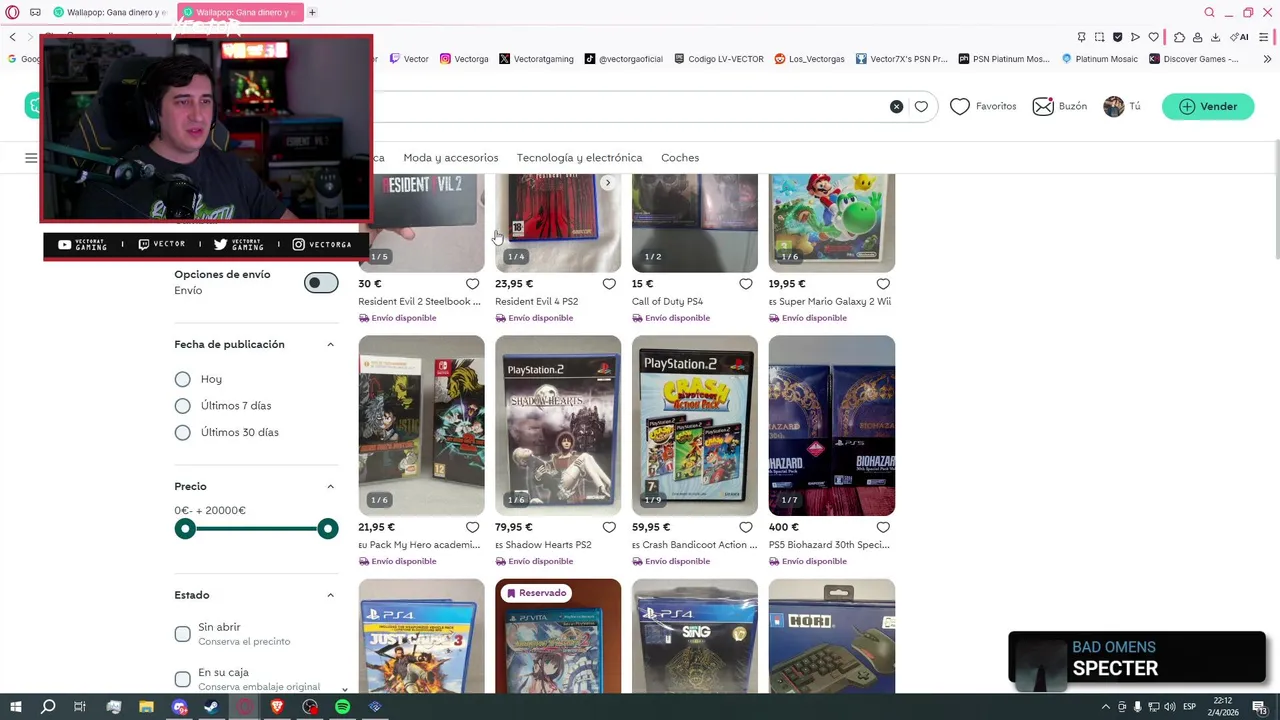
Task: Favorite the Super Mario Galaxy 2 Wii listing
Action: 883,284
